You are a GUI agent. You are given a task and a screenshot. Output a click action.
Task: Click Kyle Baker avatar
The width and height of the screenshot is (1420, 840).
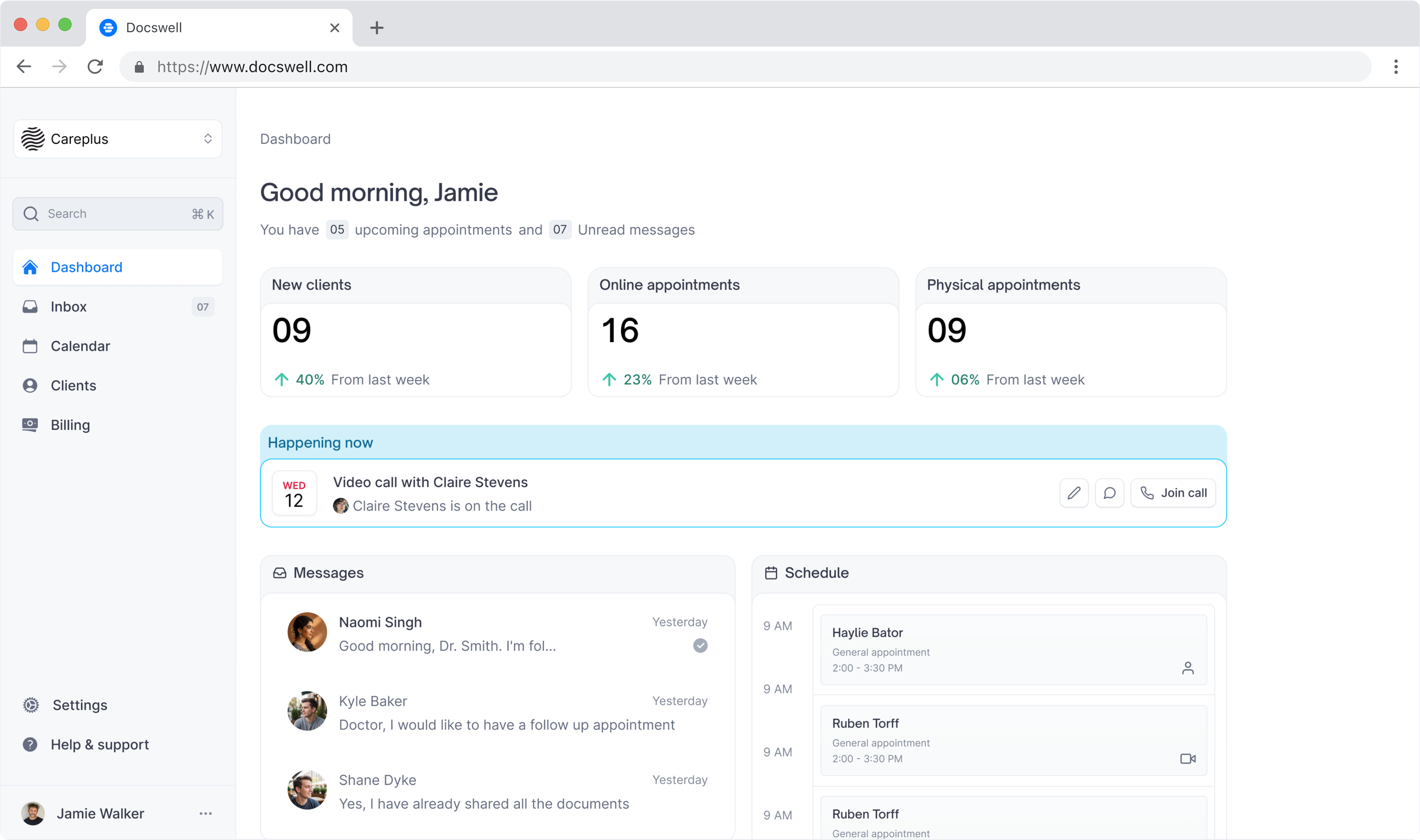click(307, 711)
